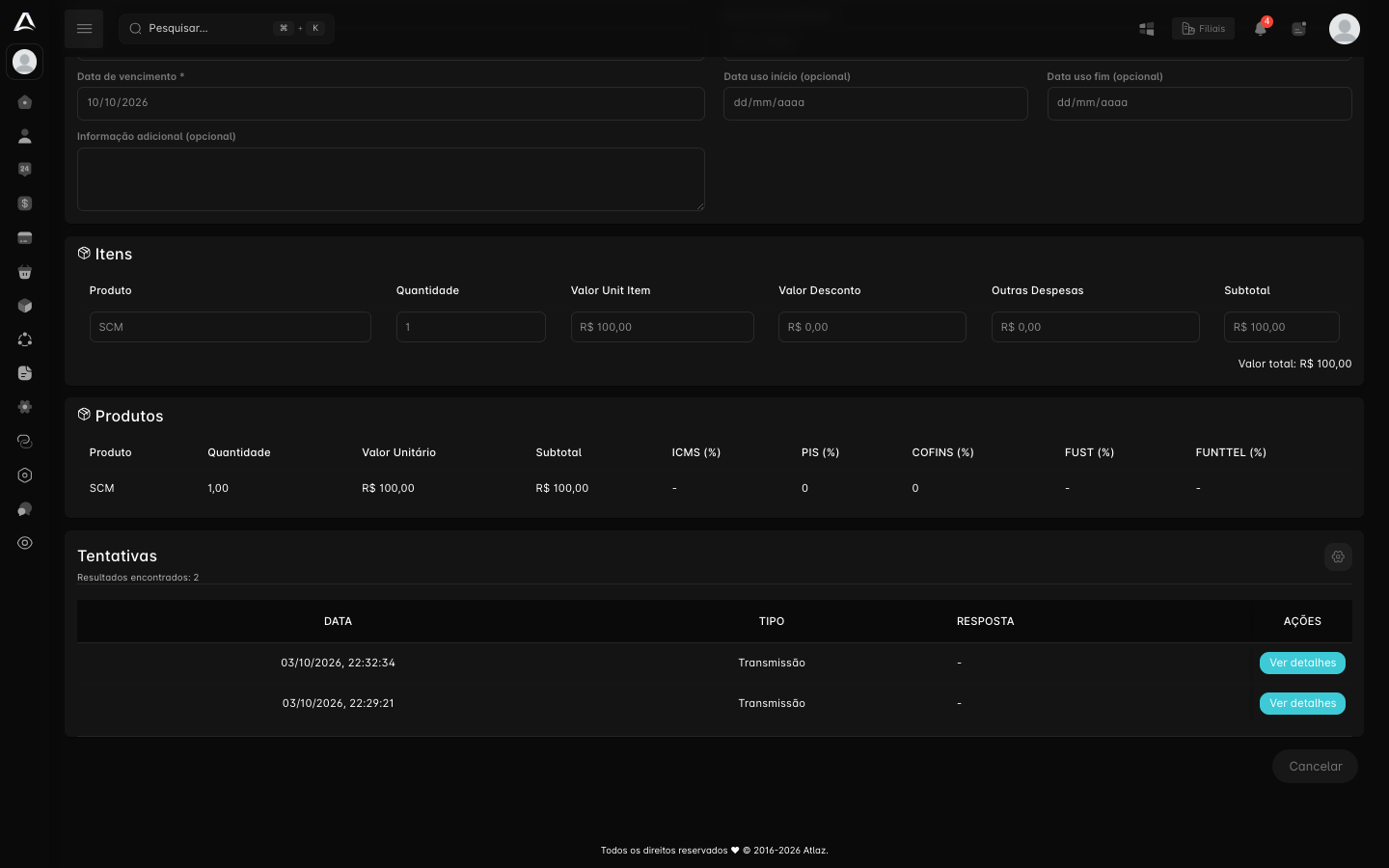Click the DATA column header in Tentativas
This screenshot has height=868, width=1389.
[x=338, y=621]
